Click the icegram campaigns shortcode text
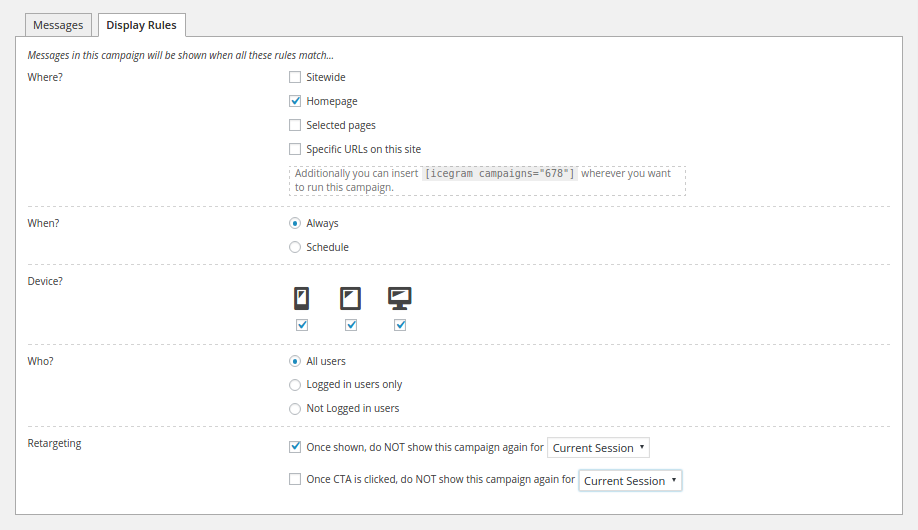This screenshot has width=918, height=530. [x=500, y=173]
